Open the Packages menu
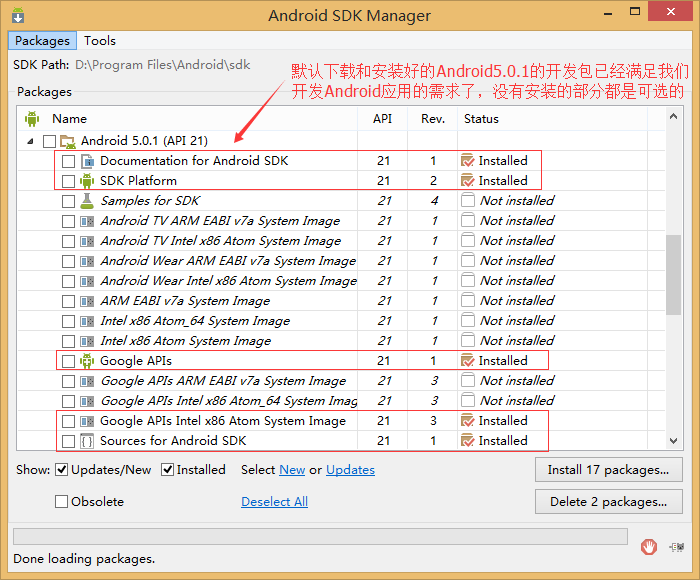The height and width of the screenshot is (580, 700). point(42,41)
